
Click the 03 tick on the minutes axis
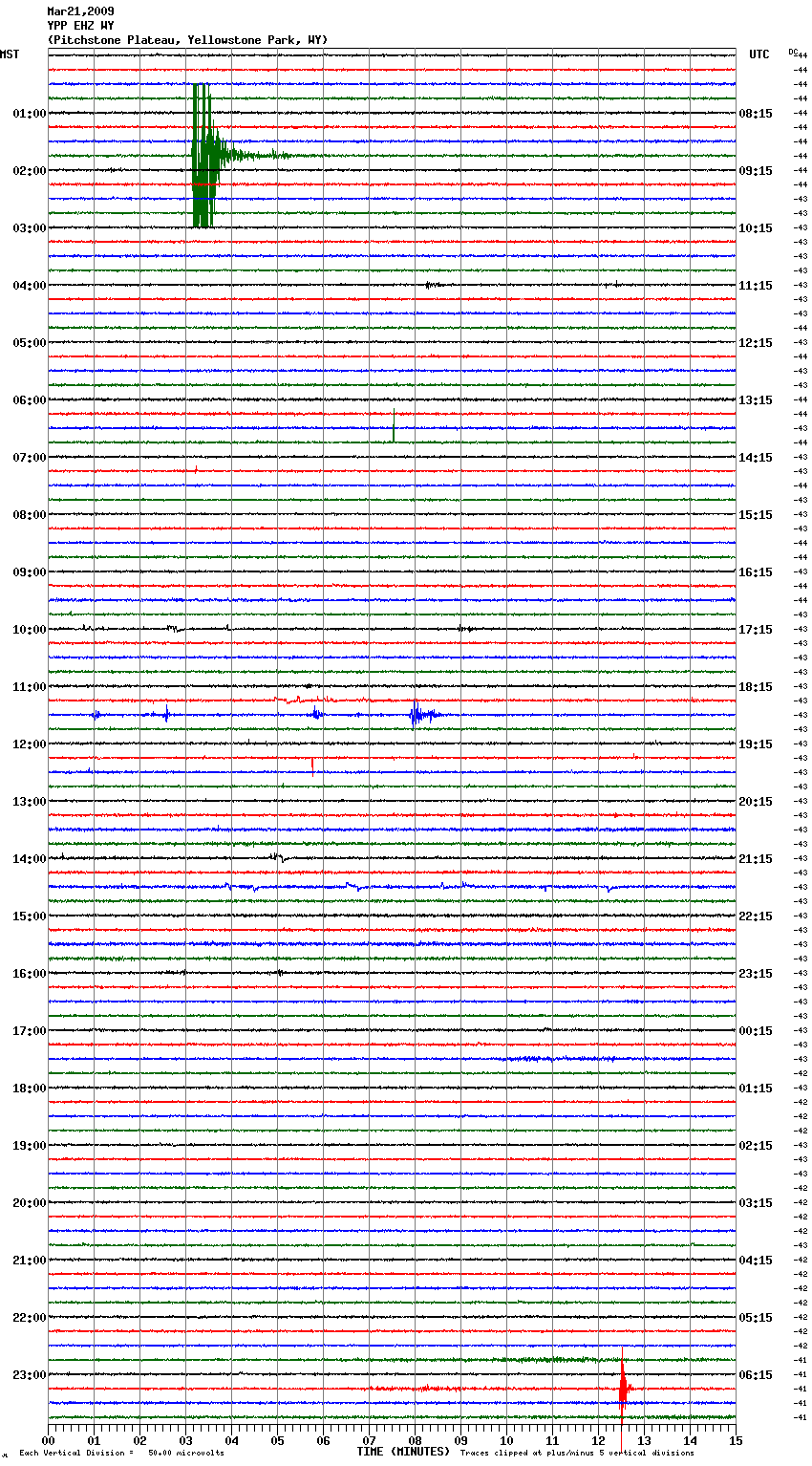point(186,1440)
